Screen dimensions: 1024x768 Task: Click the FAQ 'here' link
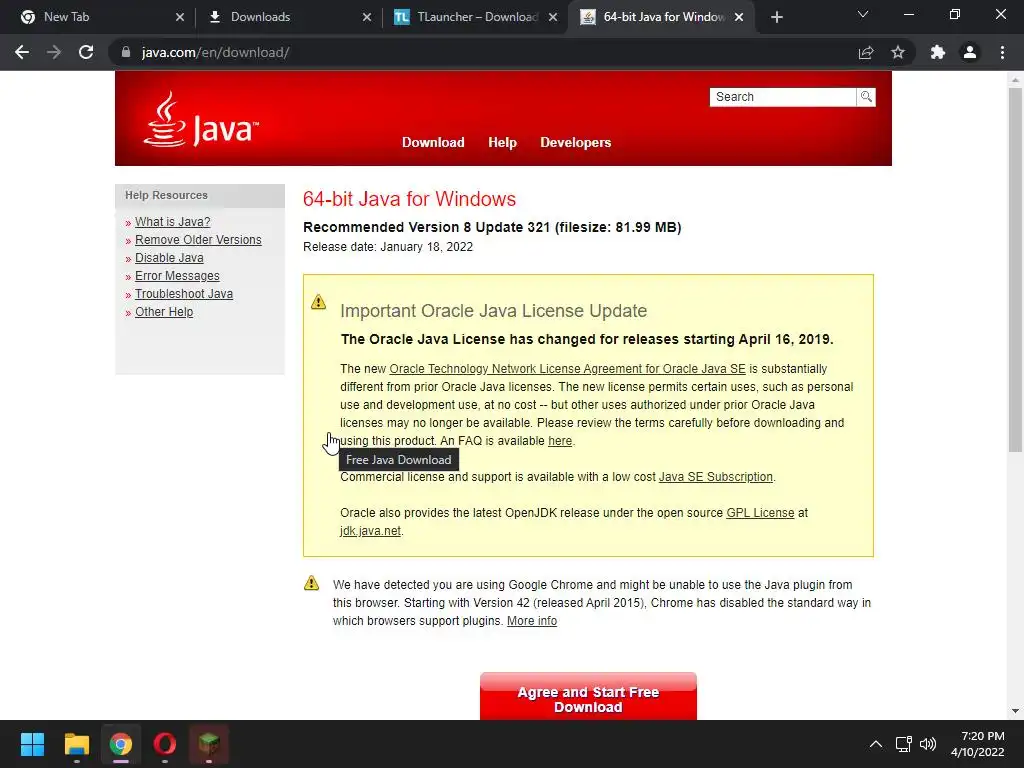click(x=560, y=441)
